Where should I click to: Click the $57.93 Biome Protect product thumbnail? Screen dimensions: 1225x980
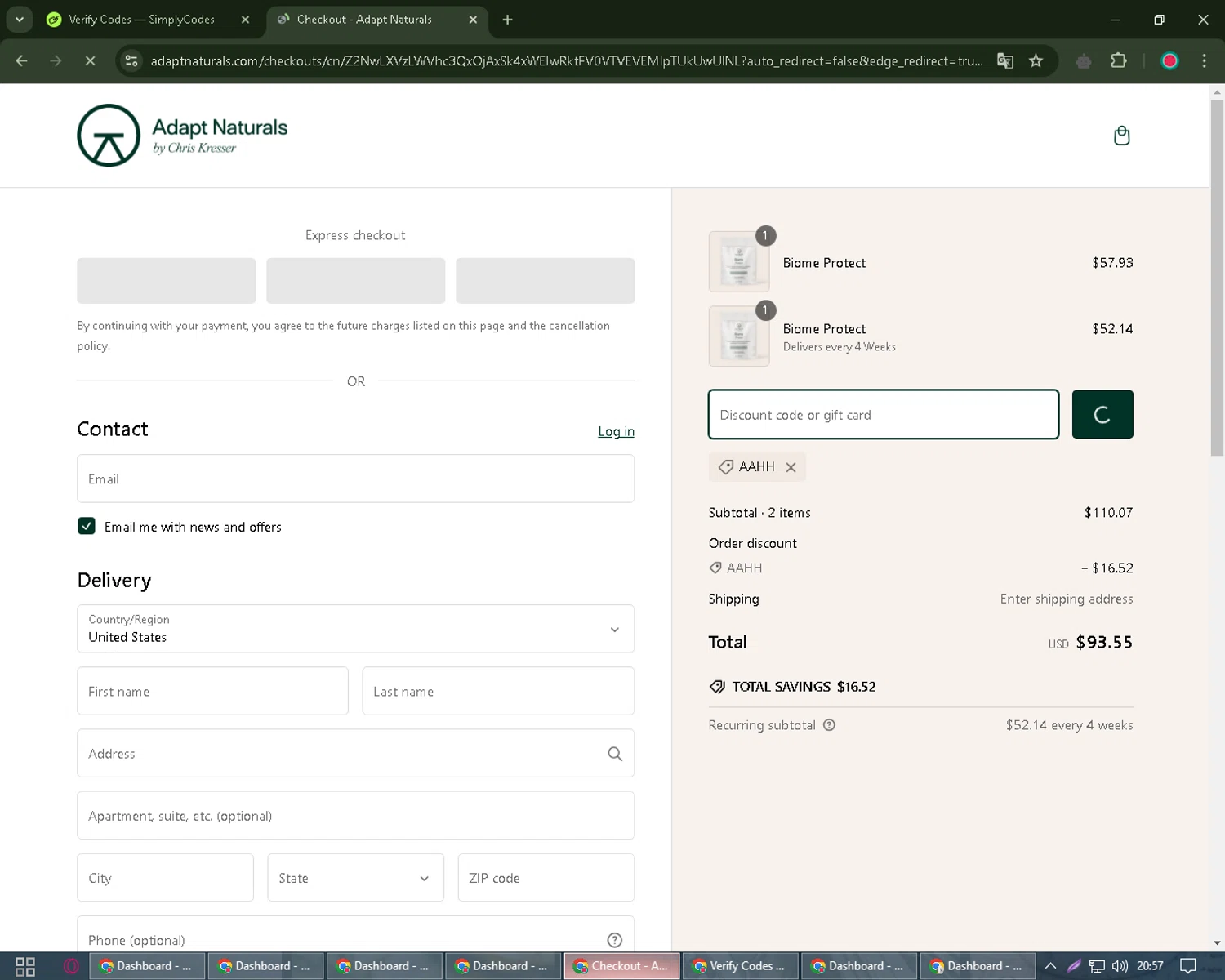tap(739, 262)
